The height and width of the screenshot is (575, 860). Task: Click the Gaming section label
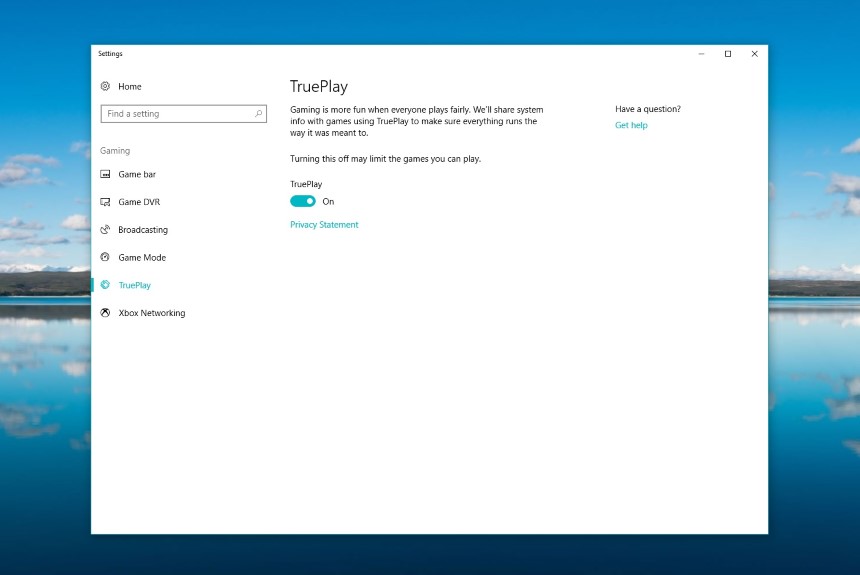(115, 151)
